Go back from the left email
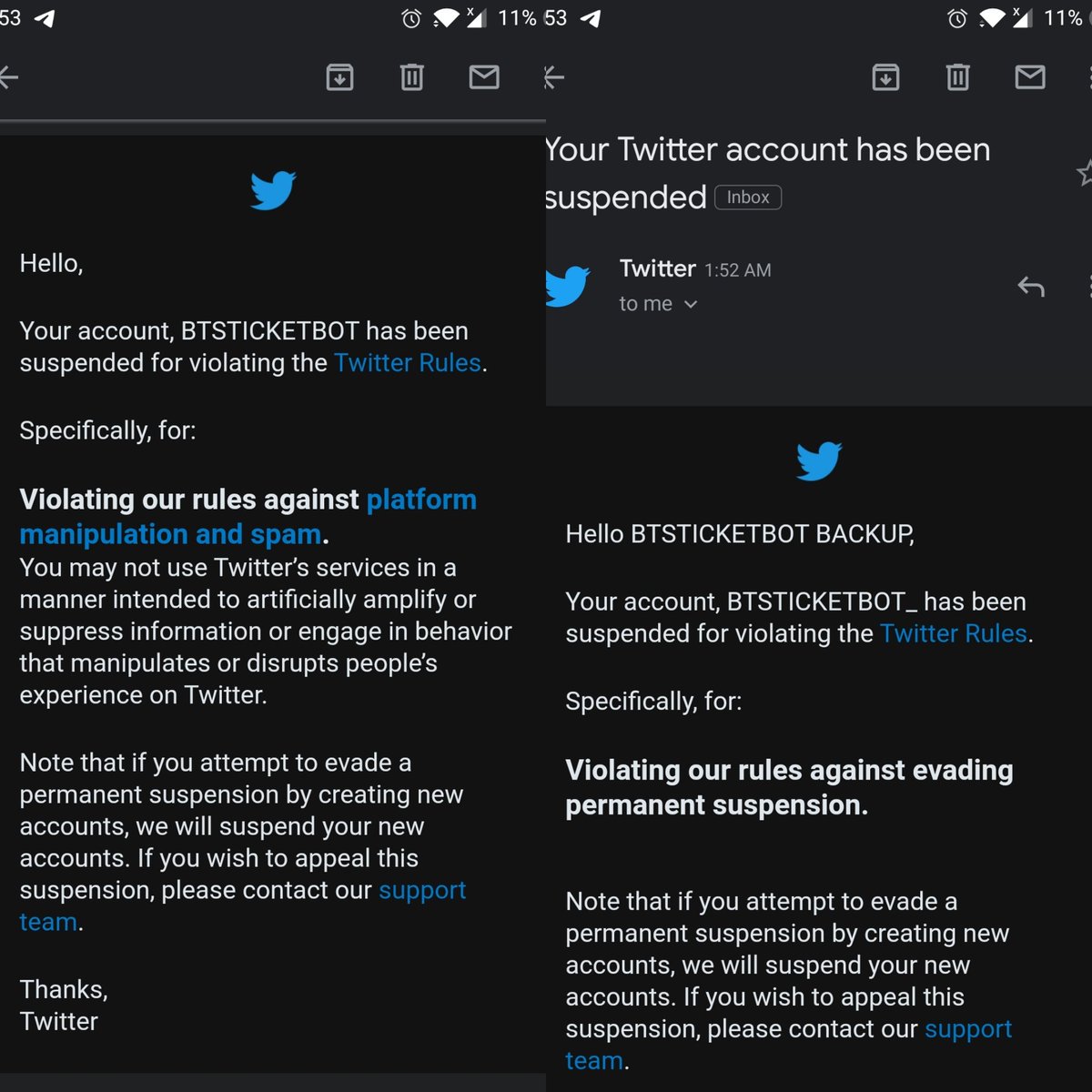 pos(9,77)
